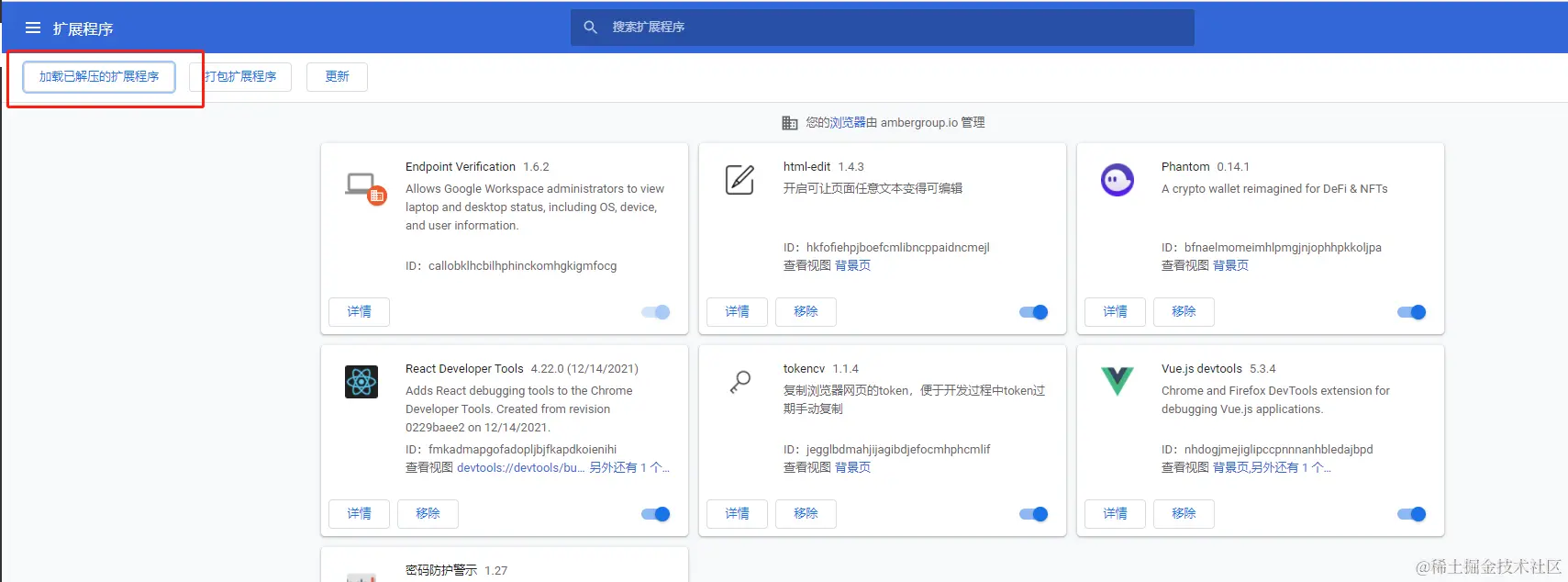Image resolution: width=1568 pixels, height=582 pixels.
Task: Disable the html-edit extension
Action: click(1034, 312)
